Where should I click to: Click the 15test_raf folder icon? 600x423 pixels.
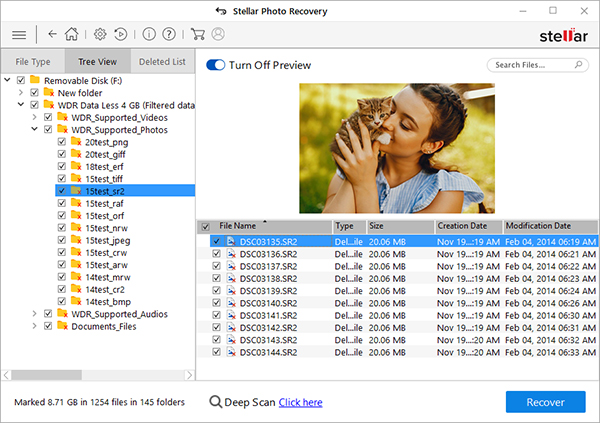pos(76,203)
